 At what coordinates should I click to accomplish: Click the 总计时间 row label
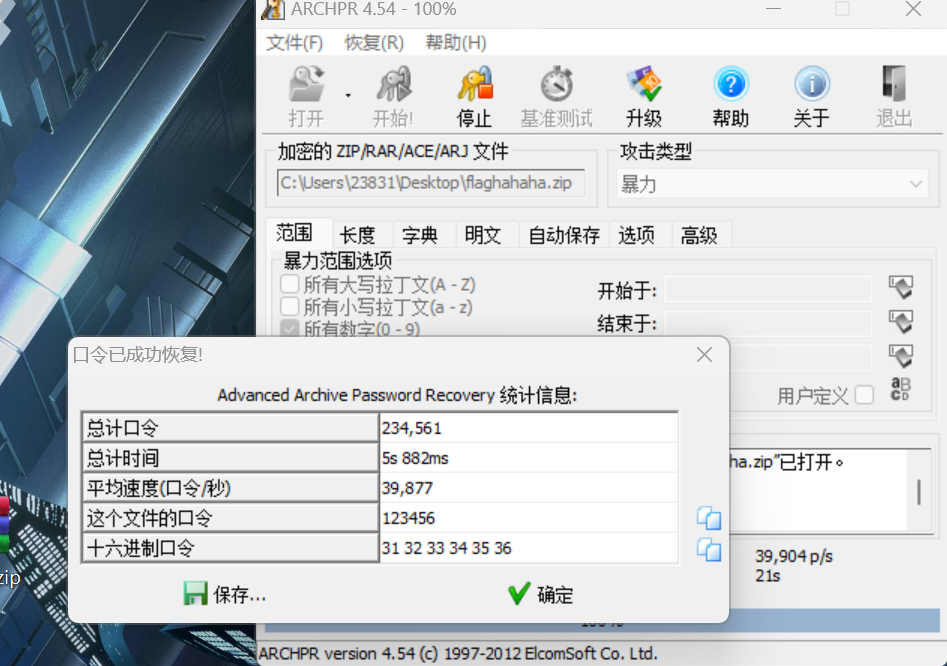230,458
